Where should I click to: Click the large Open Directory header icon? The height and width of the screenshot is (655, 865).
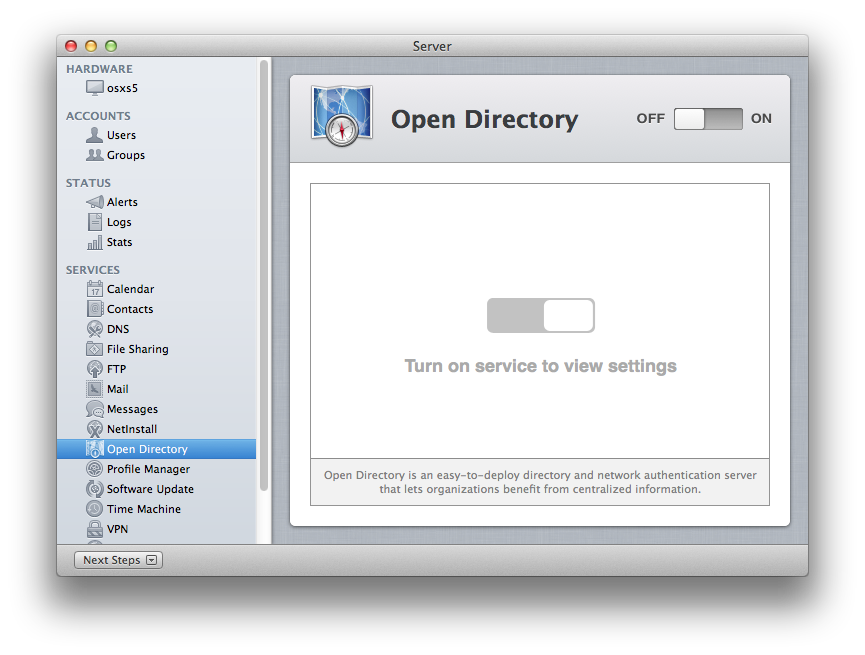(342, 116)
